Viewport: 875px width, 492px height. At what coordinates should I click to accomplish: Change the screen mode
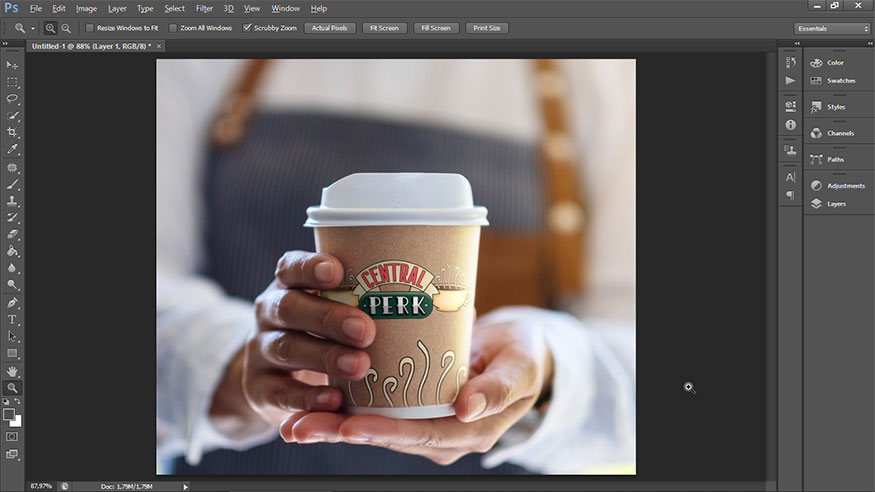[x=12, y=454]
